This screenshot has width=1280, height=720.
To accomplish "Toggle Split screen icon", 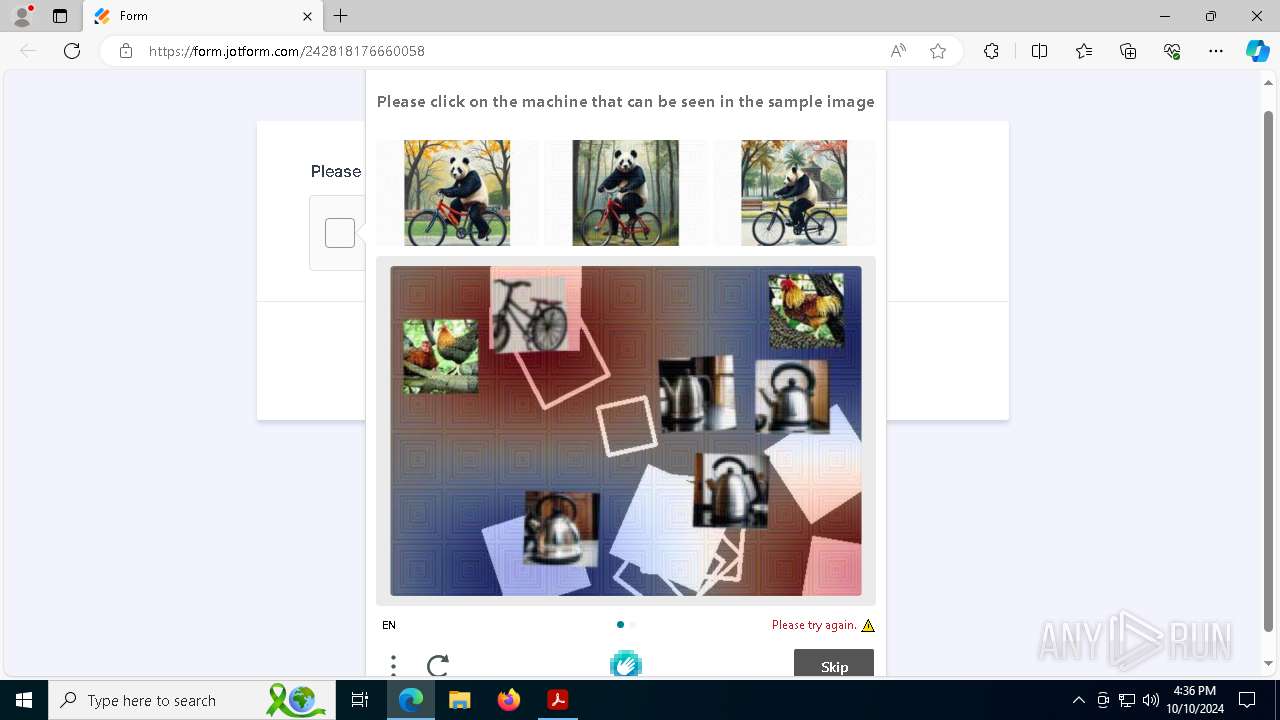I will click(1039, 51).
